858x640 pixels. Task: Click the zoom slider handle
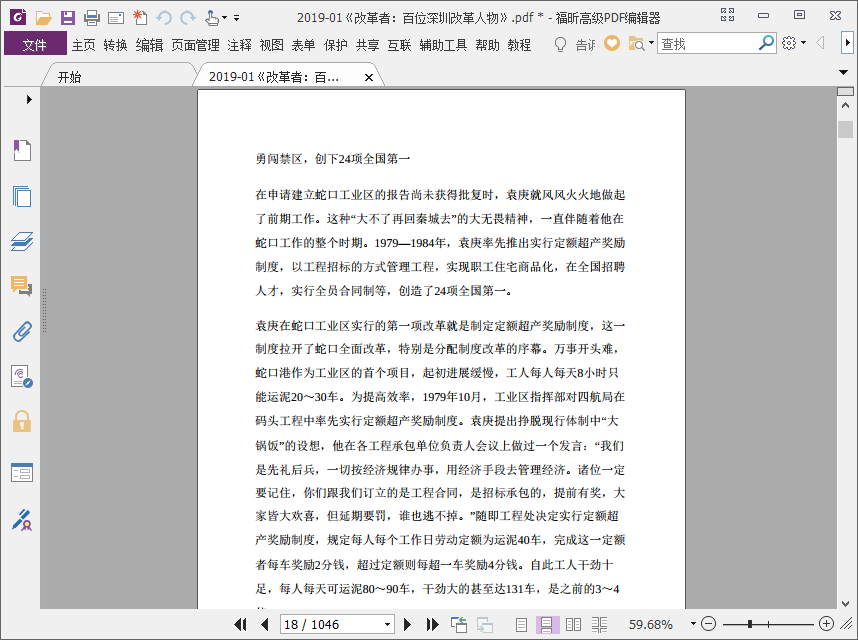click(750, 624)
